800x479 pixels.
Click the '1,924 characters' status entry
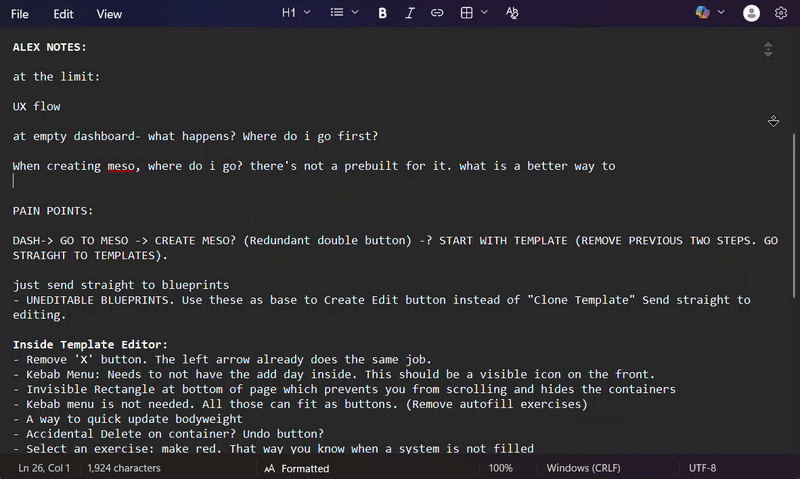pyautogui.click(x=124, y=468)
